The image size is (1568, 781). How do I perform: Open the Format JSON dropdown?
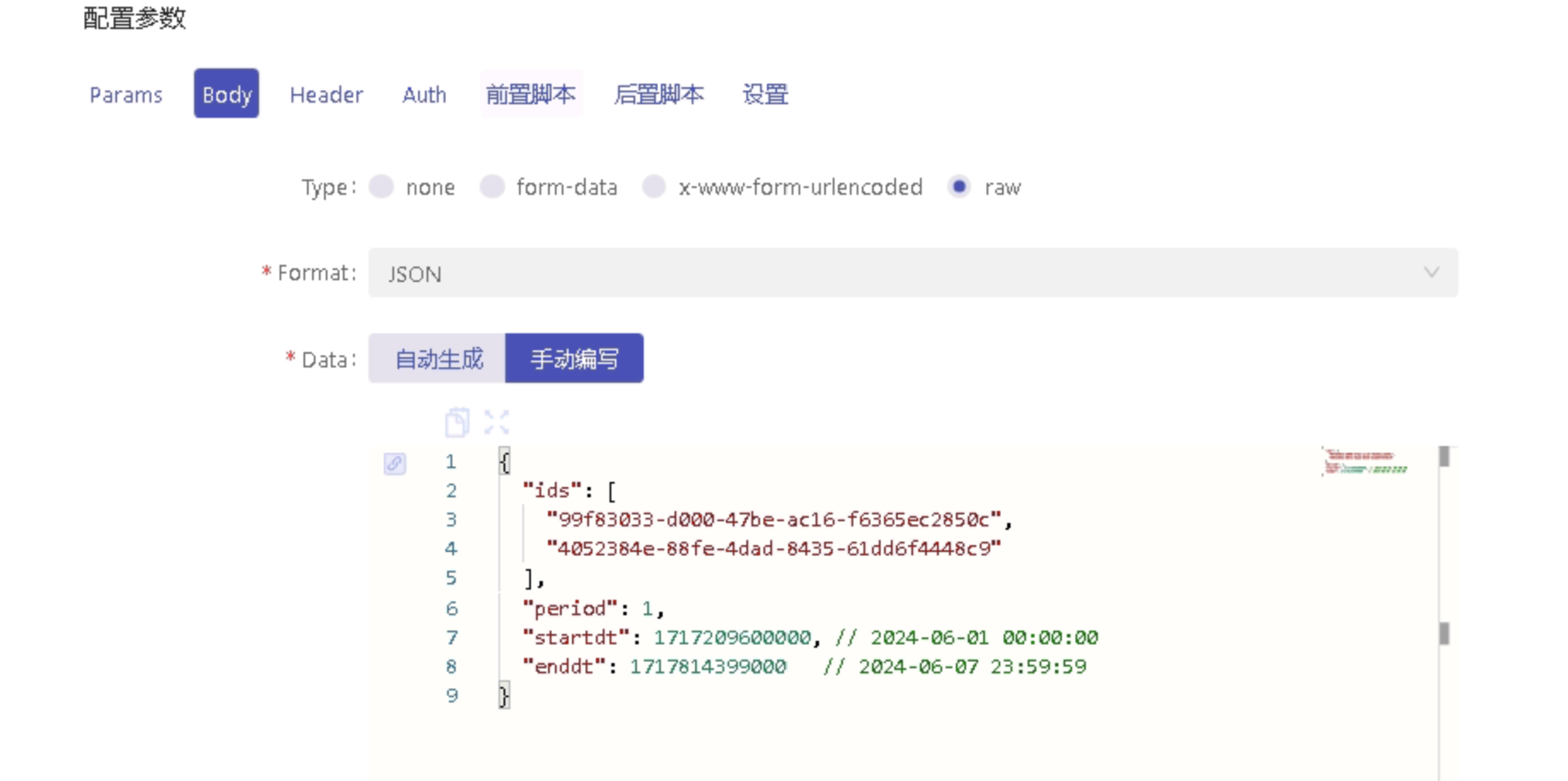point(913,273)
